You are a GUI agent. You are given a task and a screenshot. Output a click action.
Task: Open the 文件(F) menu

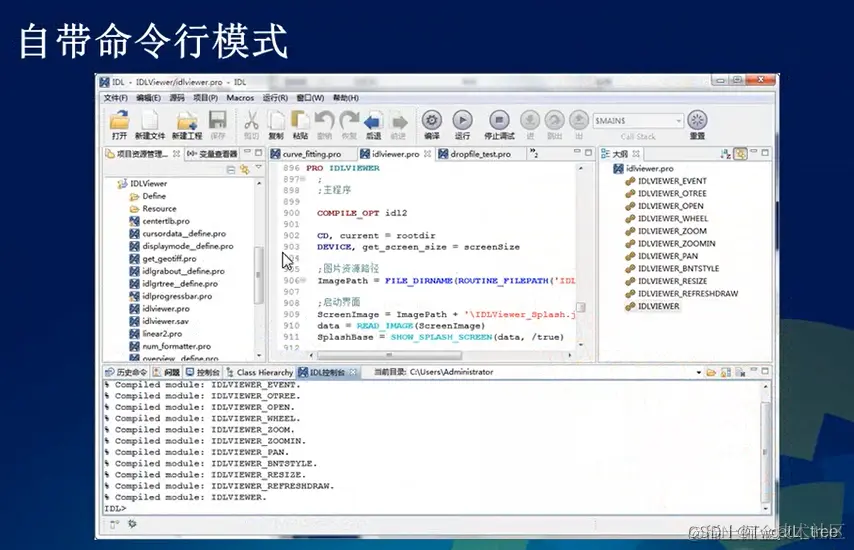coord(115,98)
